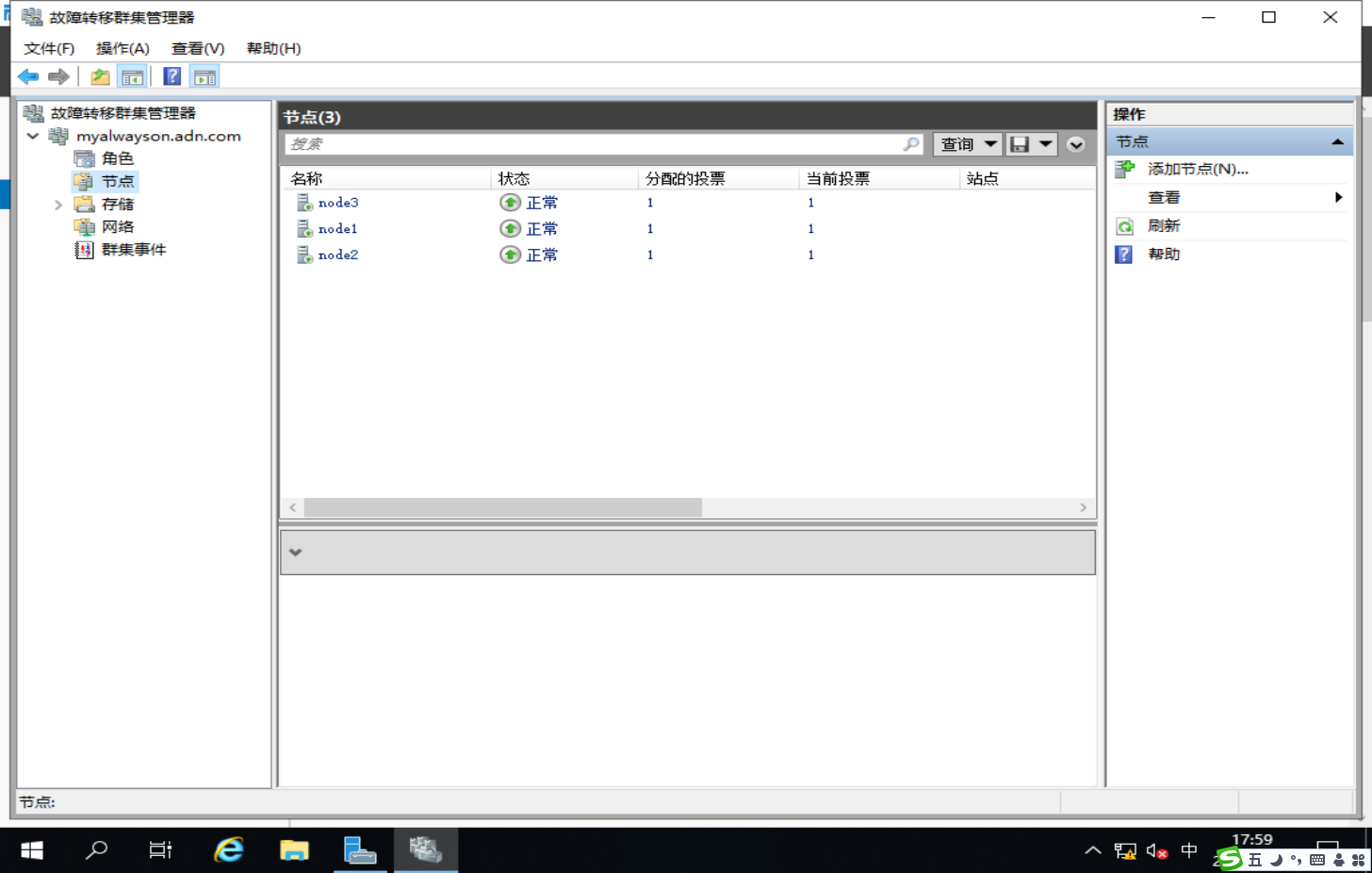
Task: Click the magnifier icon in the search box
Action: [911, 144]
